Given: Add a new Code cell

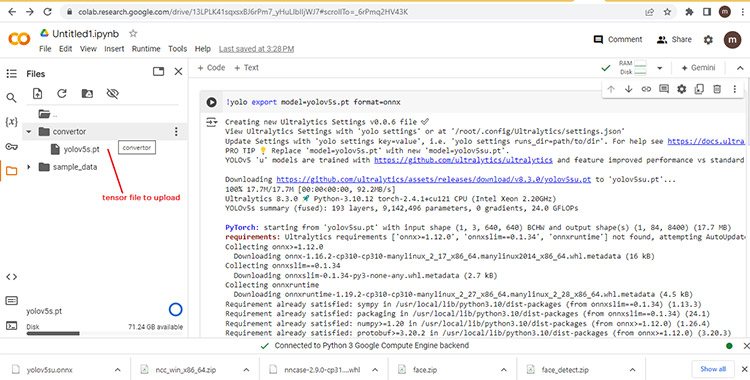Looking at the screenshot, I should [211, 68].
